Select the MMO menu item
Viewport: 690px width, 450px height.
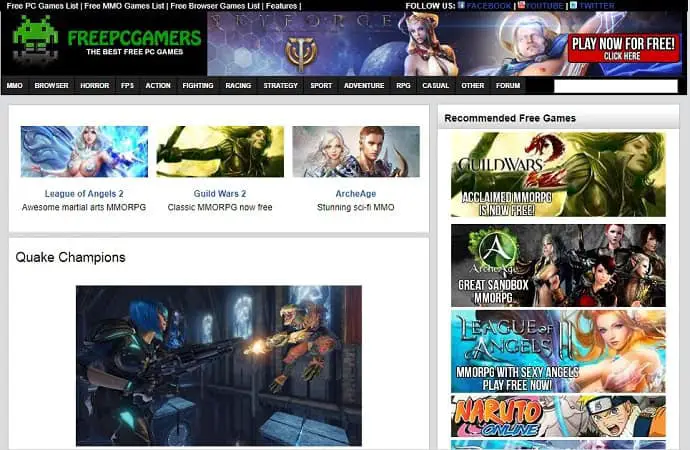coord(15,85)
